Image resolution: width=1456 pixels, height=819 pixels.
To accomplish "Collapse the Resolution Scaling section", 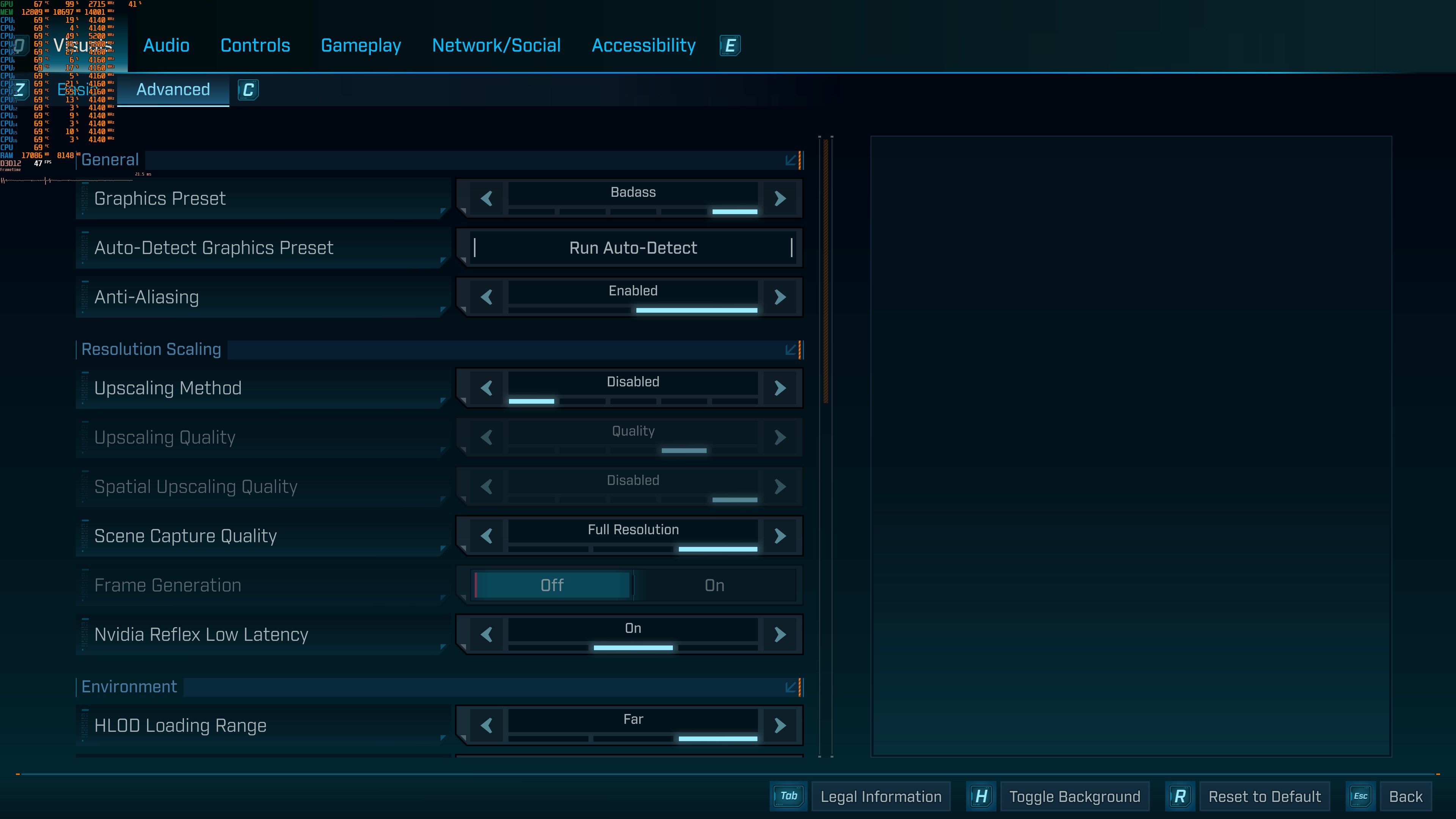I will click(791, 350).
